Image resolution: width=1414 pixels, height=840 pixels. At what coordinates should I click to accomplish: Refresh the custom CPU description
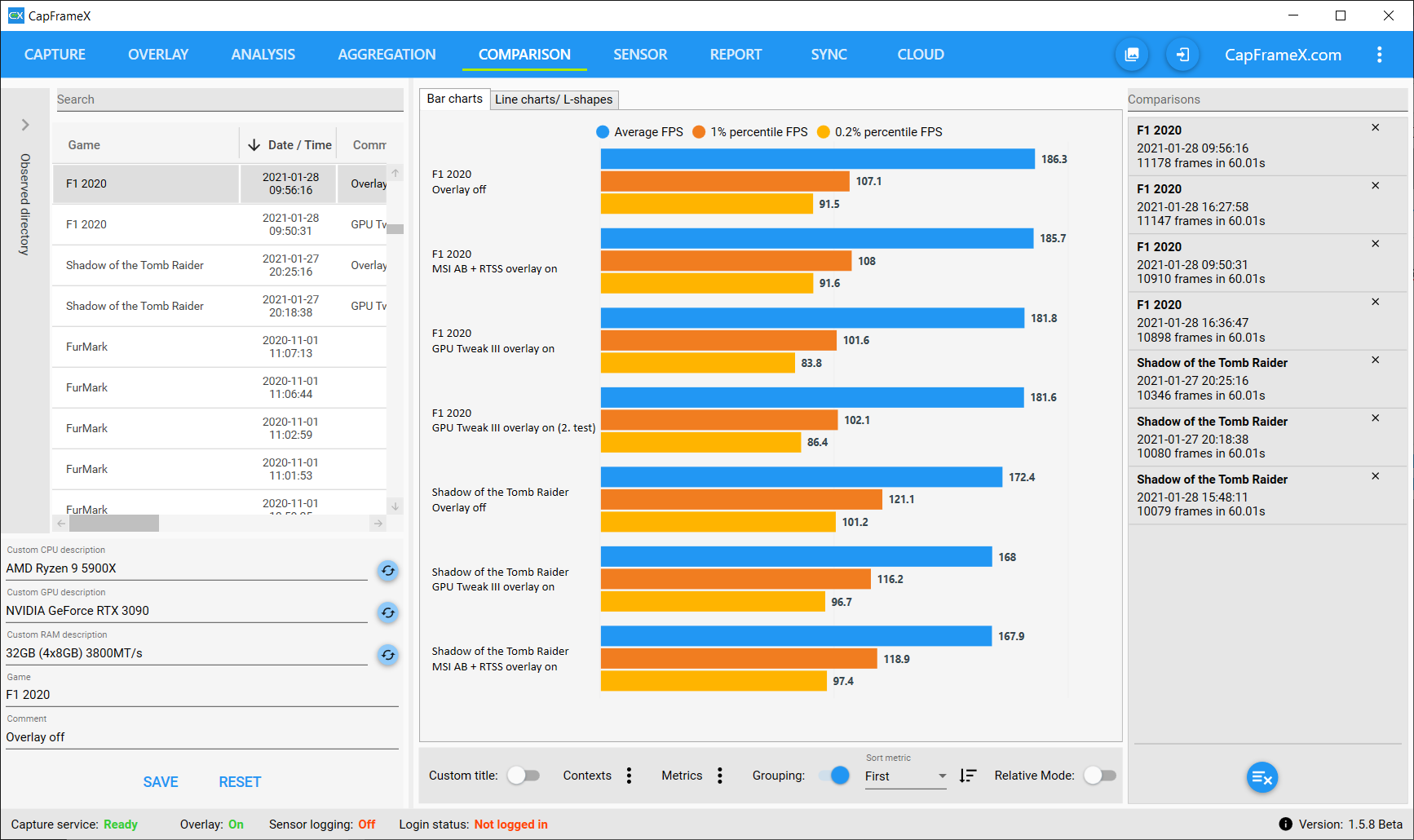[388, 571]
